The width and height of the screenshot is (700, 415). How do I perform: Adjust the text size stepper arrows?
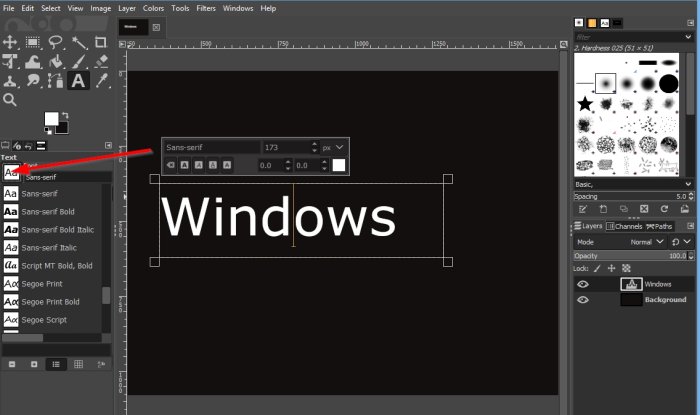pyautogui.click(x=315, y=147)
